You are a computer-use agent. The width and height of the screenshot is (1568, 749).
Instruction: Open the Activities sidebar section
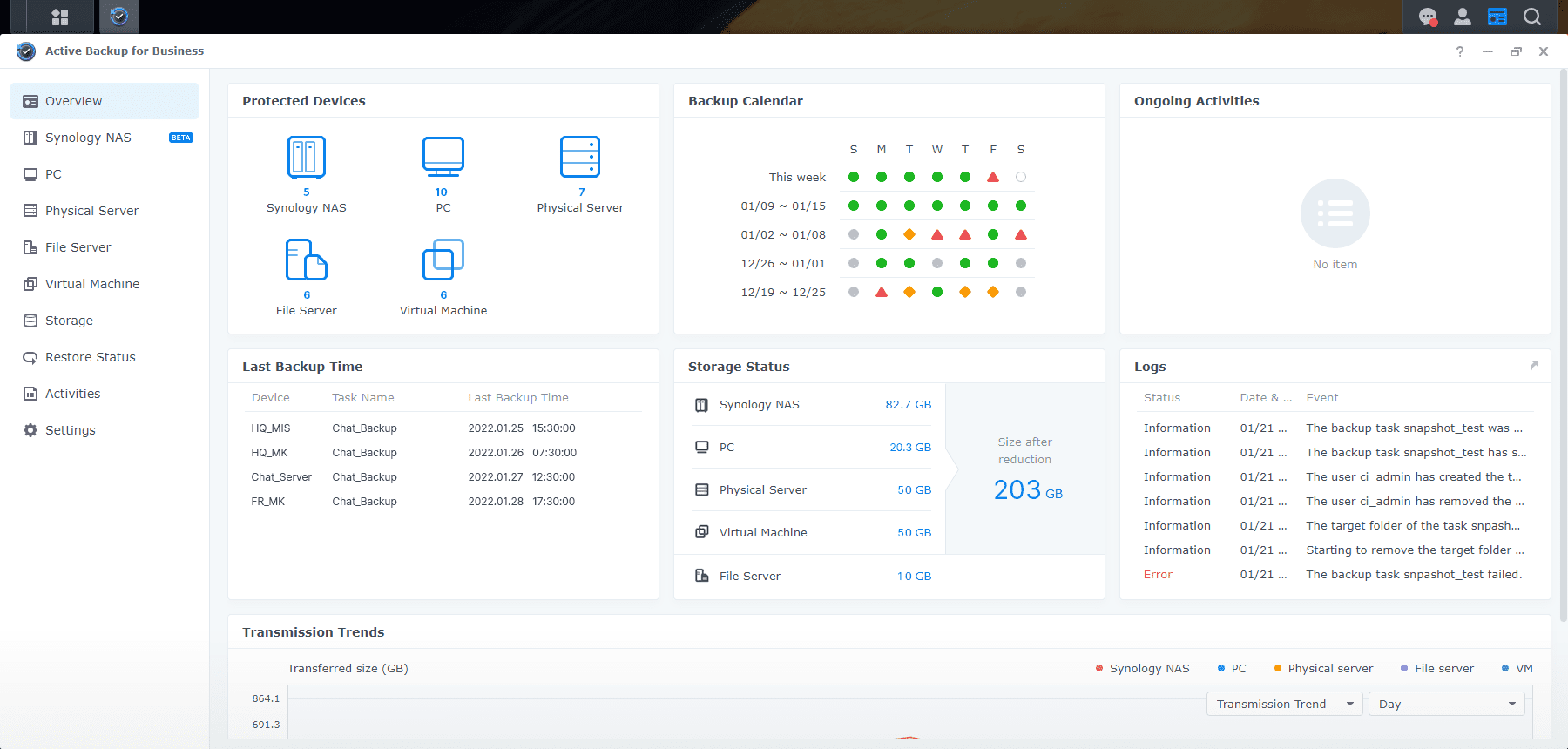pos(105,394)
